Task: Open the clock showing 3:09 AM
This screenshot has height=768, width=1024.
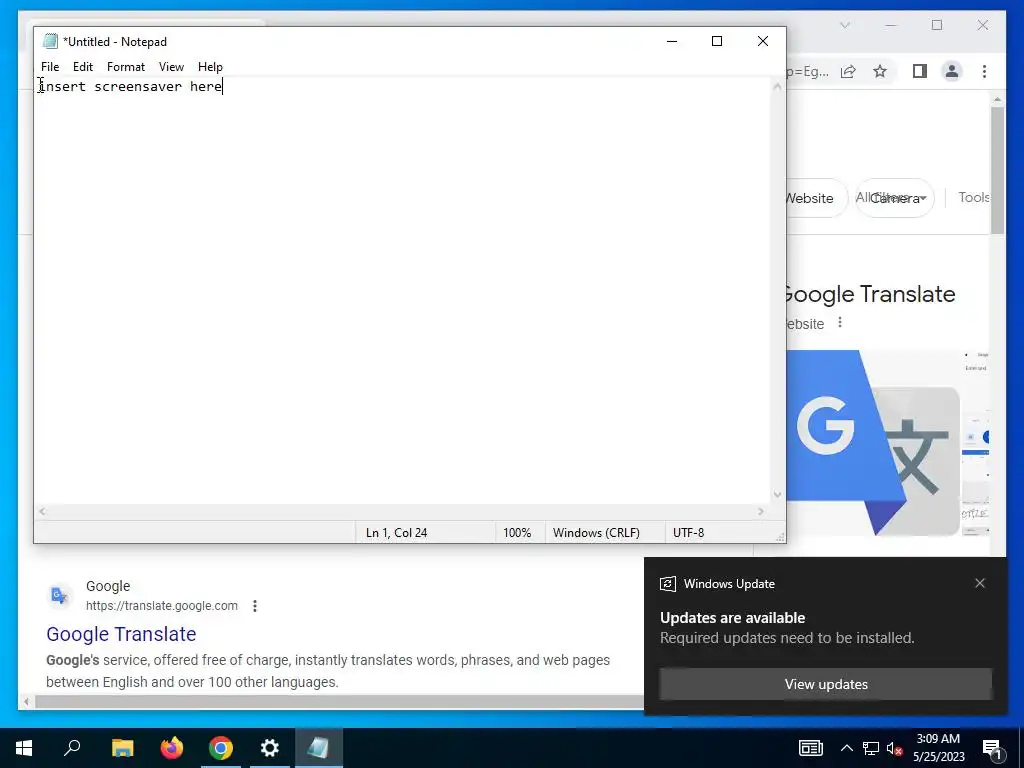Action: pyautogui.click(x=938, y=748)
